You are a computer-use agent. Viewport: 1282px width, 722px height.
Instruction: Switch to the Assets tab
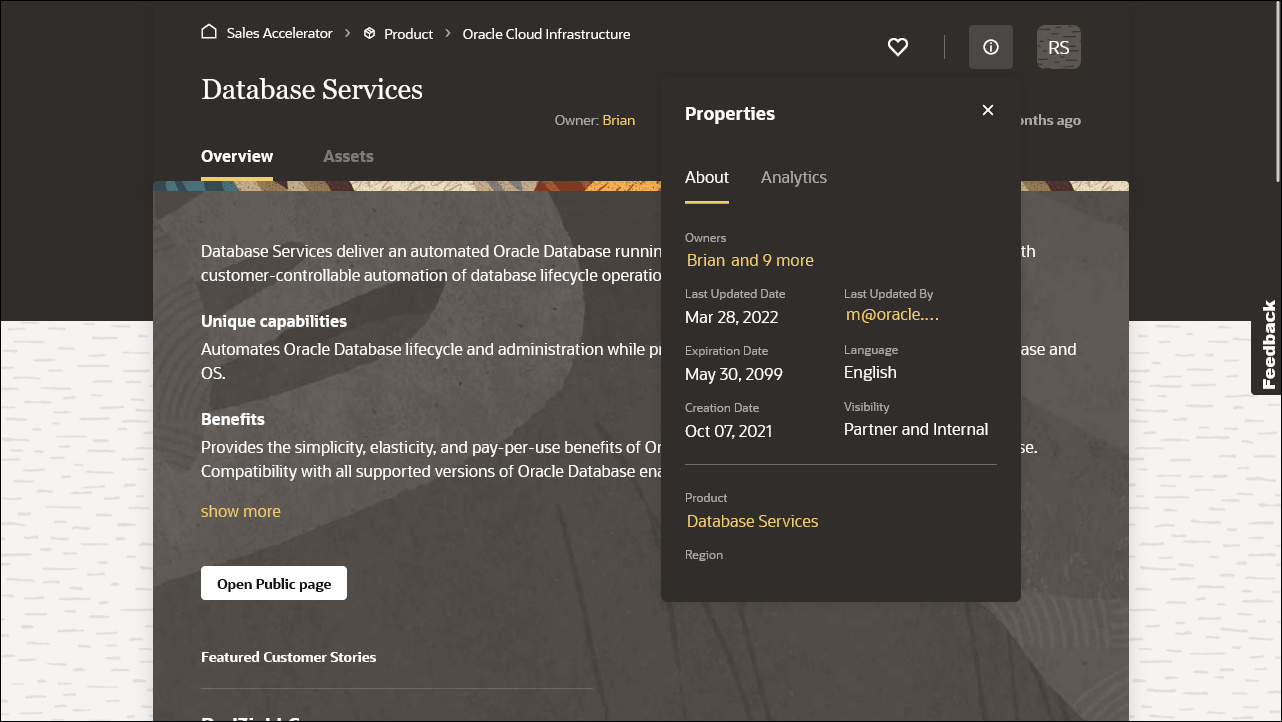pos(348,156)
